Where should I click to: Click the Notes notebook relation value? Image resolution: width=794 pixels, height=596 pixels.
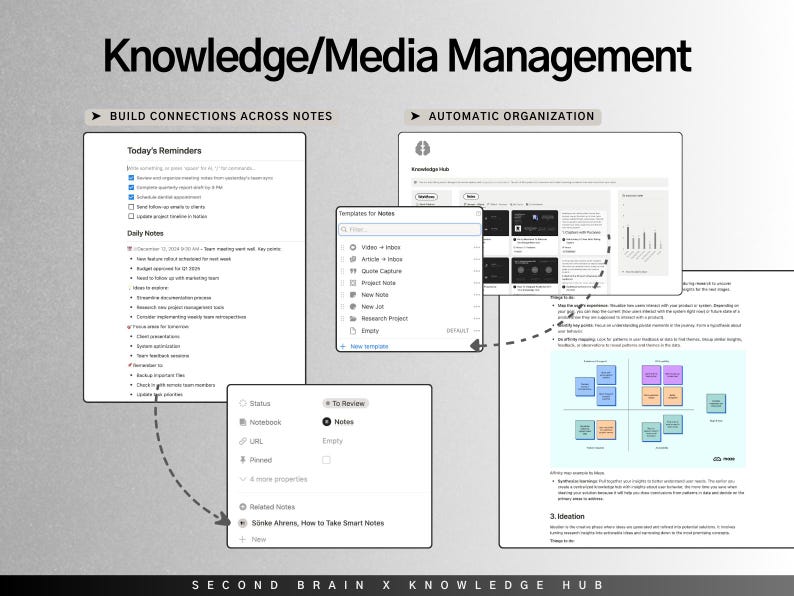pyautogui.click(x=344, y=422)
